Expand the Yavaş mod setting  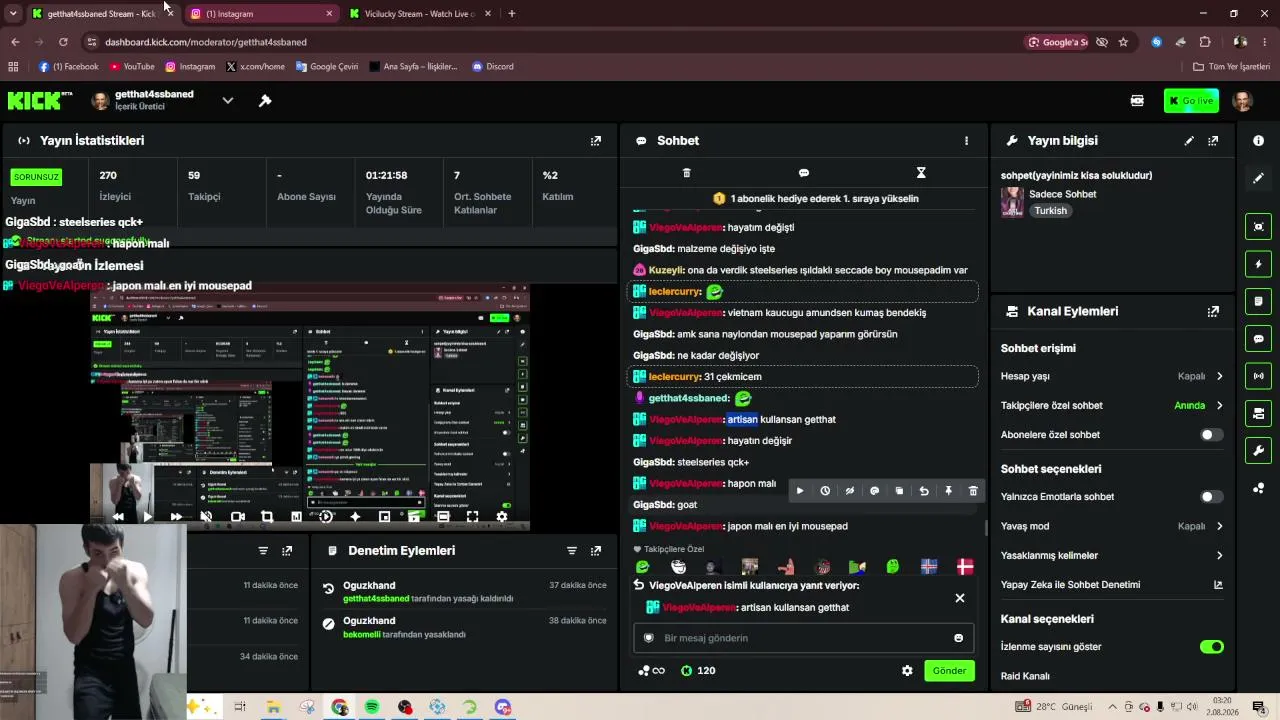(x=1219, y=526)
